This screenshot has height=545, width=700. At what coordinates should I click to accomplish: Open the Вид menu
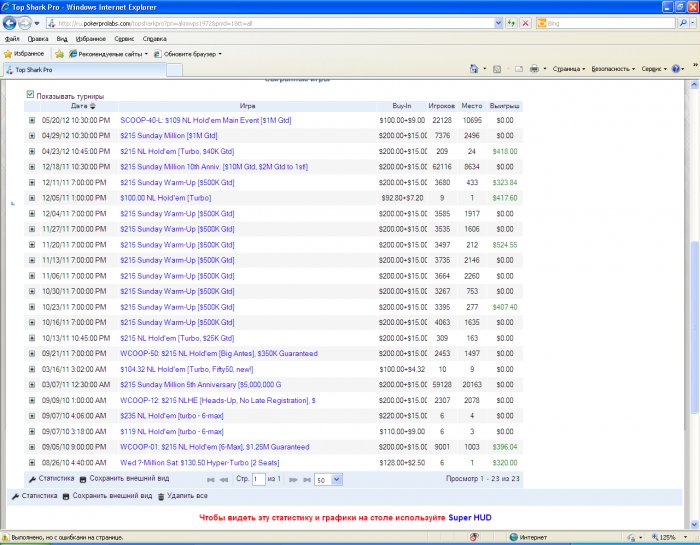[62, 39]
